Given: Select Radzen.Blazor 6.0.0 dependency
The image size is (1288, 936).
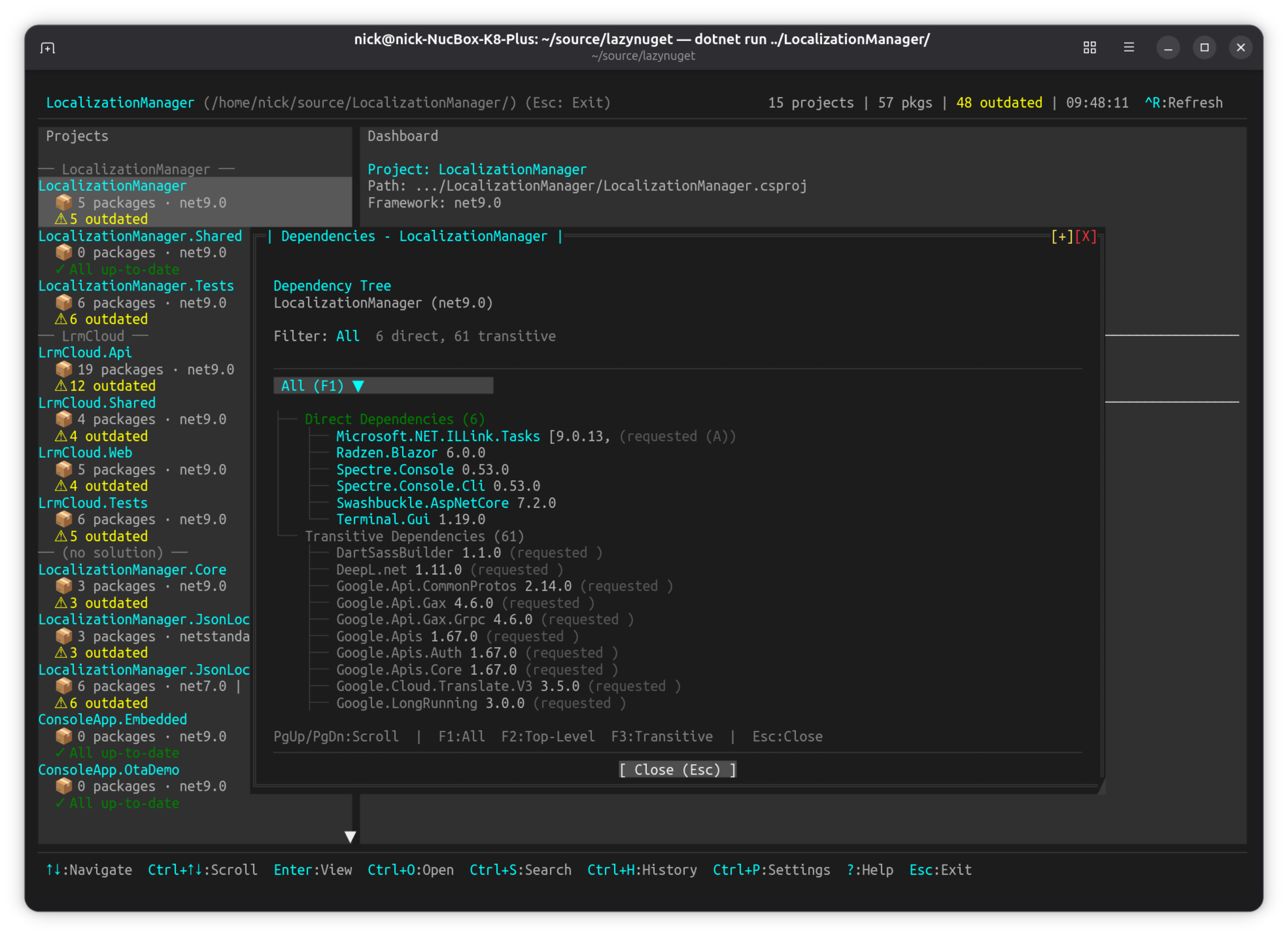Looking at the screenshot, I should click(411, 453).
